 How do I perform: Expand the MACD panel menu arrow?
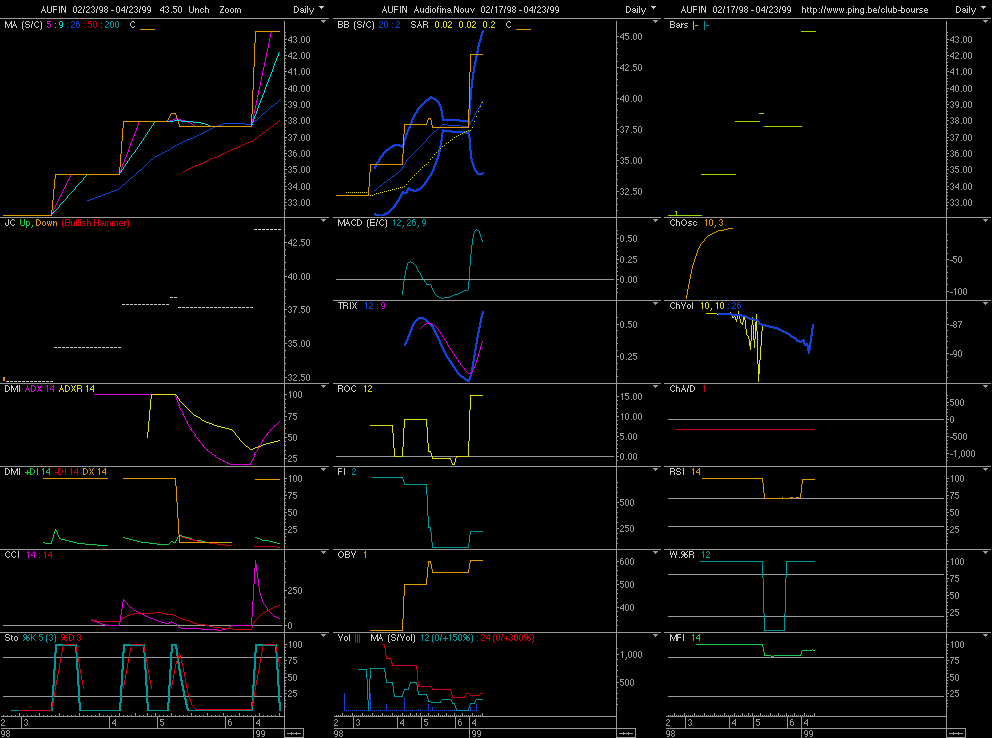[x=655, y=221]
